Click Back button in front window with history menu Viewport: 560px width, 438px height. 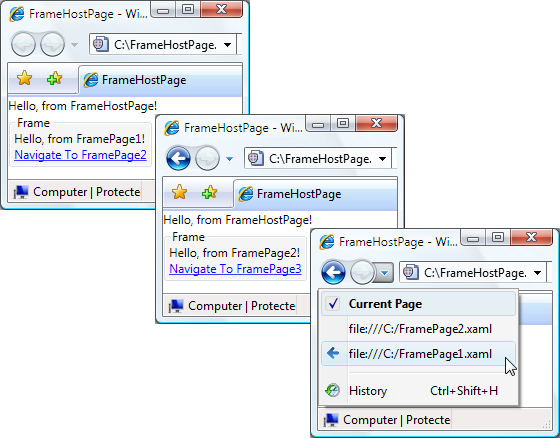click(333, 272)
